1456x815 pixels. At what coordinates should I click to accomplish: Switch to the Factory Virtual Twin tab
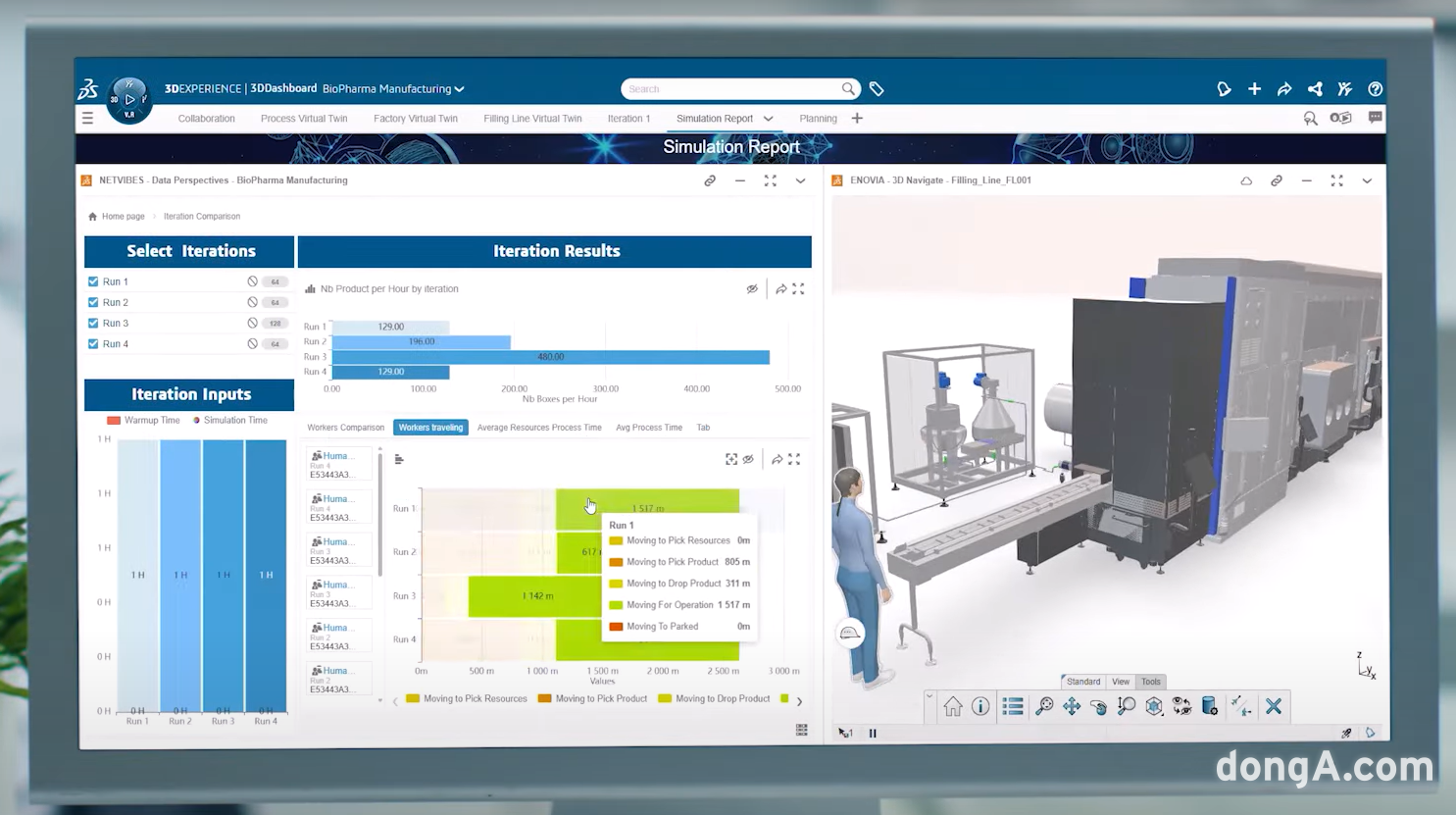tap(415, 119)
